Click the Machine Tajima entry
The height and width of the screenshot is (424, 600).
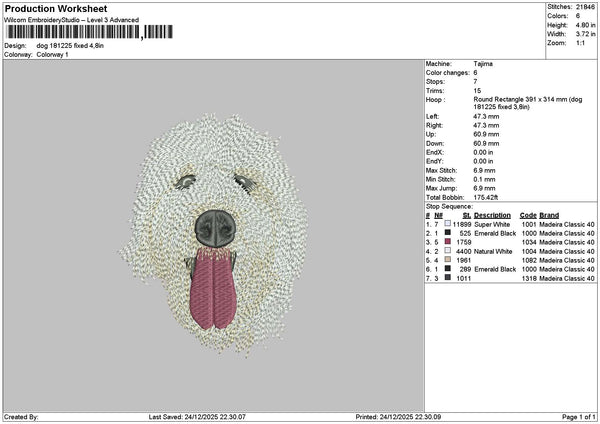point(483,64)
